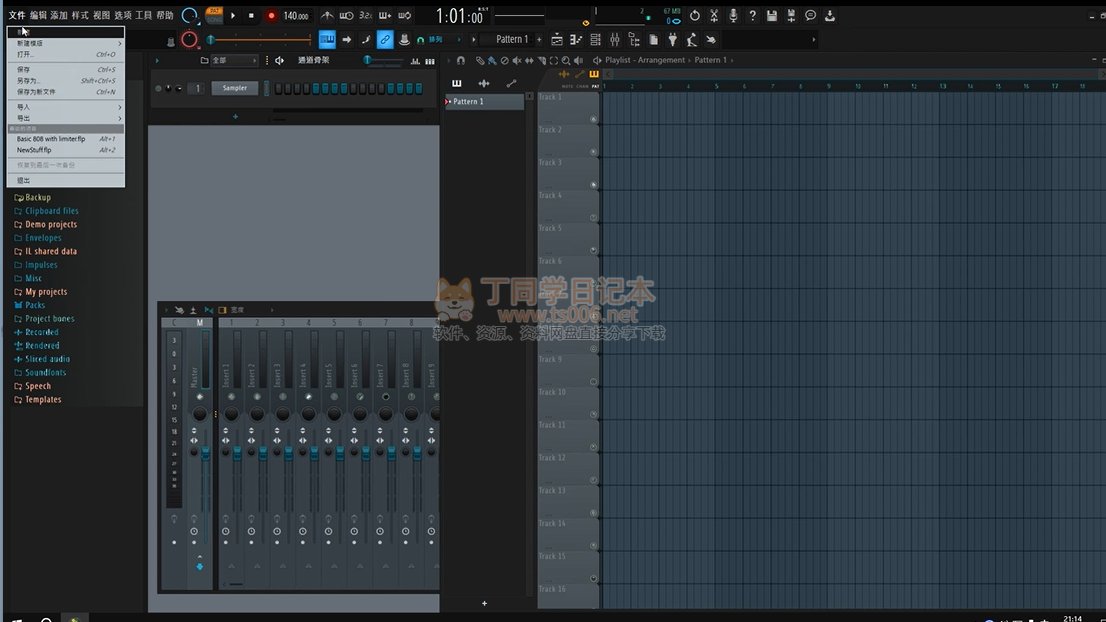This screenshot has height=622, width=1106.
Task: Open the plugin picker plug icon
Action: pyautogui.click(x=672, y=40)
